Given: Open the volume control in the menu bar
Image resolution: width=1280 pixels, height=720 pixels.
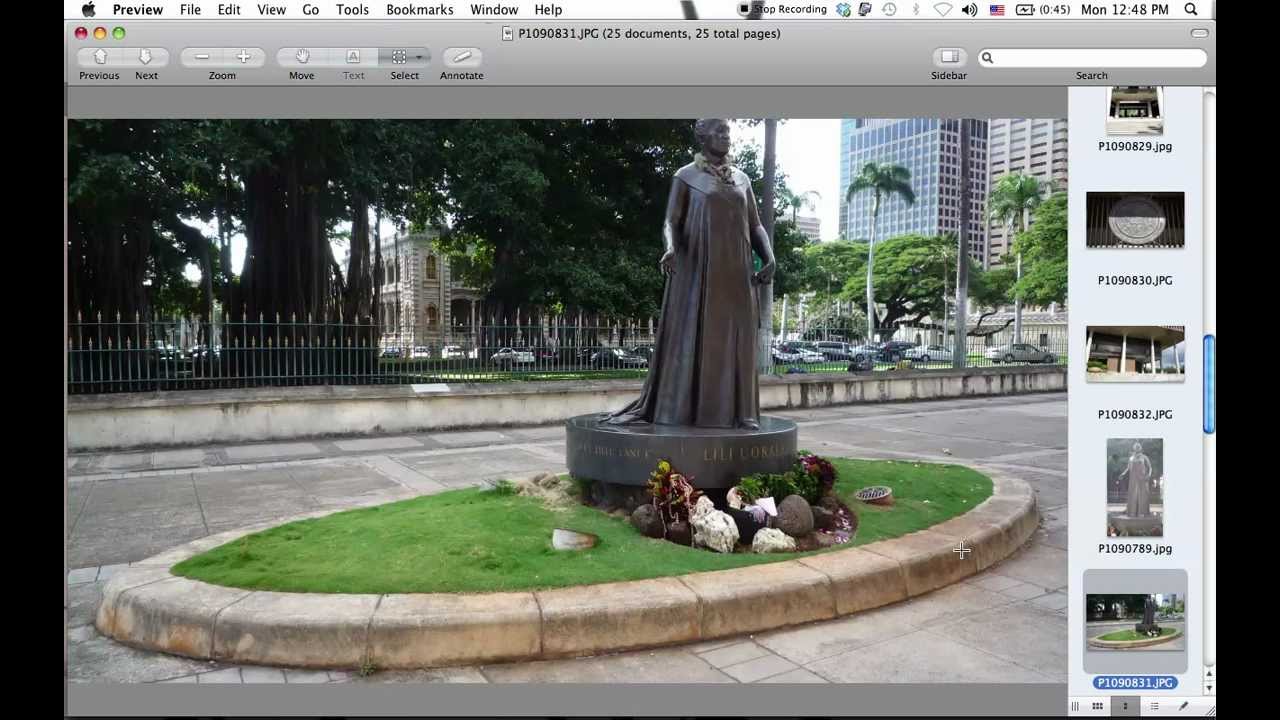Looking at the screenshot, I should point(969,10).
